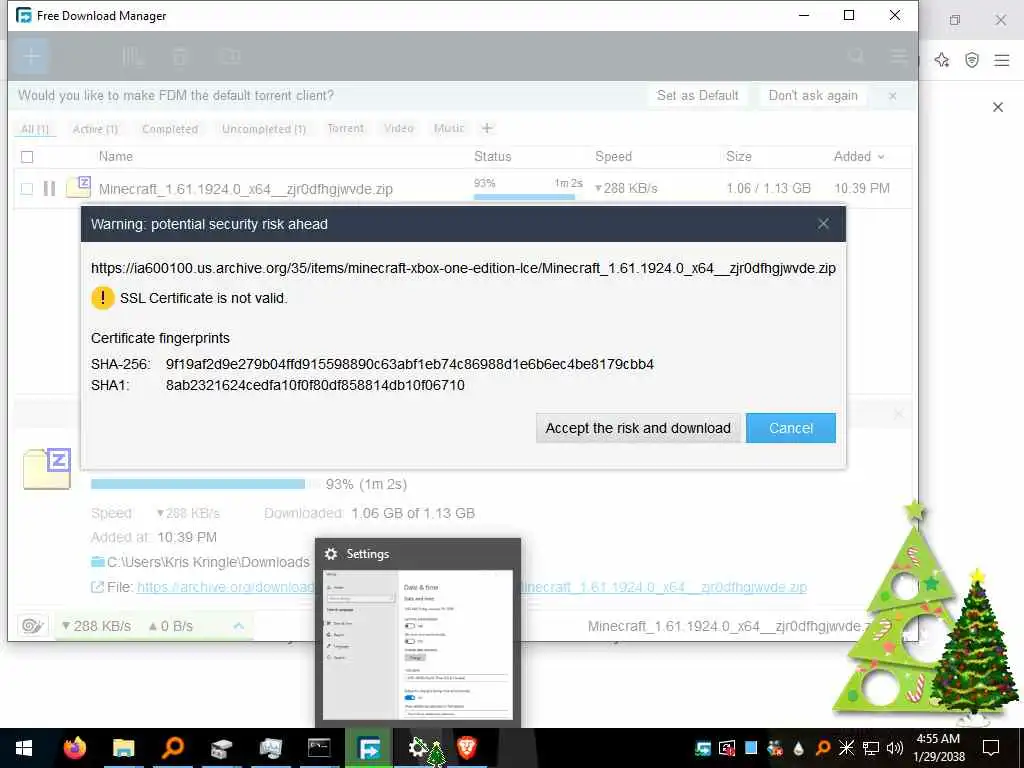This screenshot has height=768, width=1024.
Task: Click the large zip file icon in details panel
Action: (47, 468)
